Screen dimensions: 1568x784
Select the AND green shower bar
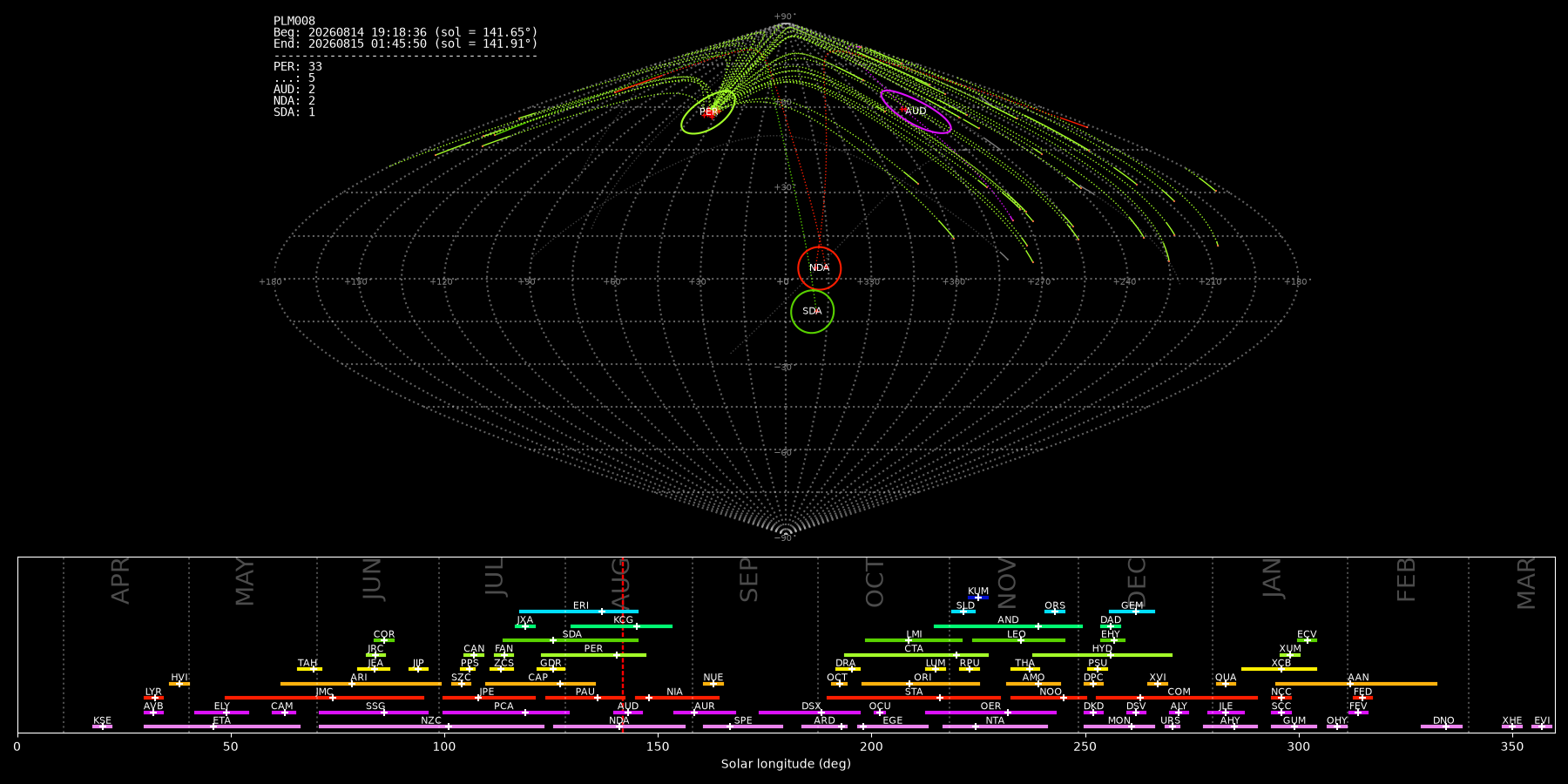[1008, 626]
